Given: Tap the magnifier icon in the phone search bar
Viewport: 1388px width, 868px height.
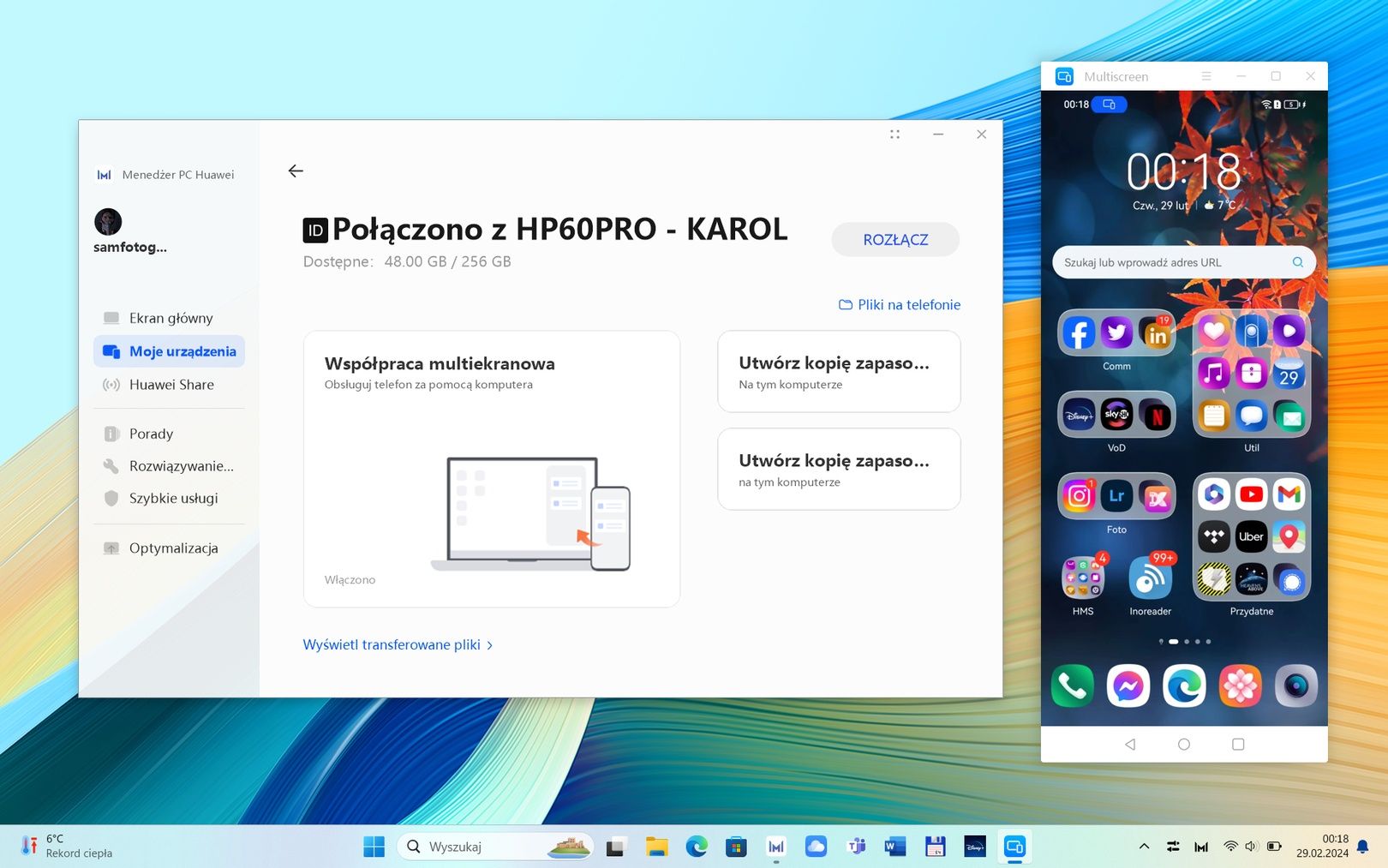Looking at the screenshot, I should pos(1298,262).
